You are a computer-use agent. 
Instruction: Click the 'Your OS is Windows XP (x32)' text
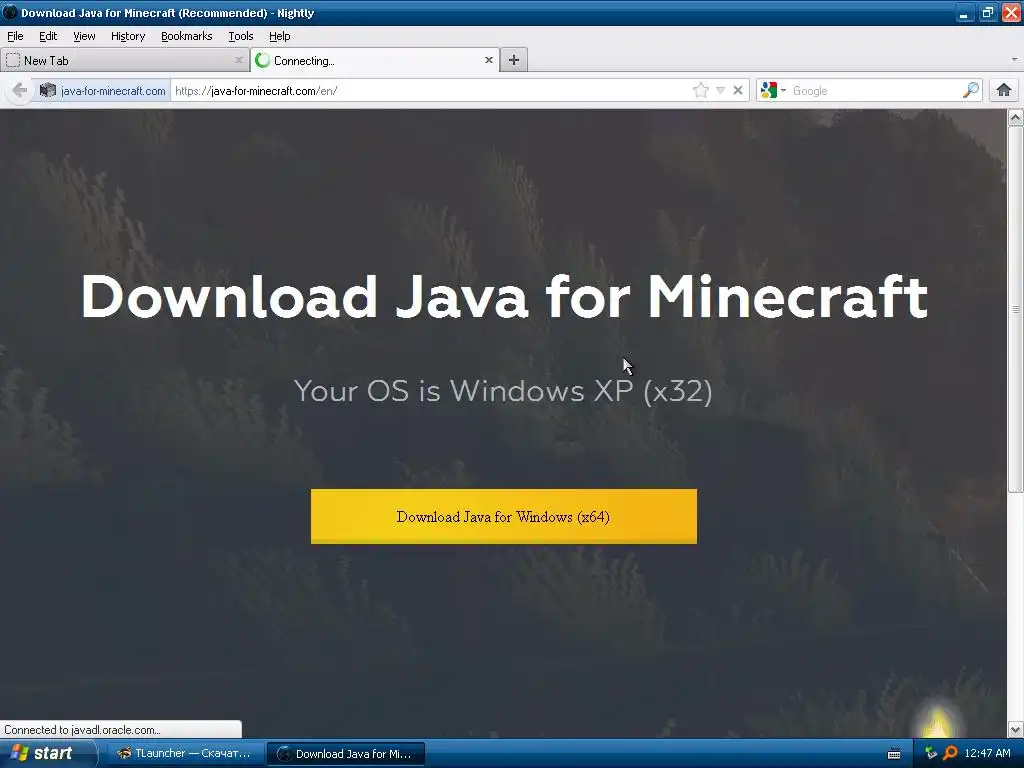point(503,391)
